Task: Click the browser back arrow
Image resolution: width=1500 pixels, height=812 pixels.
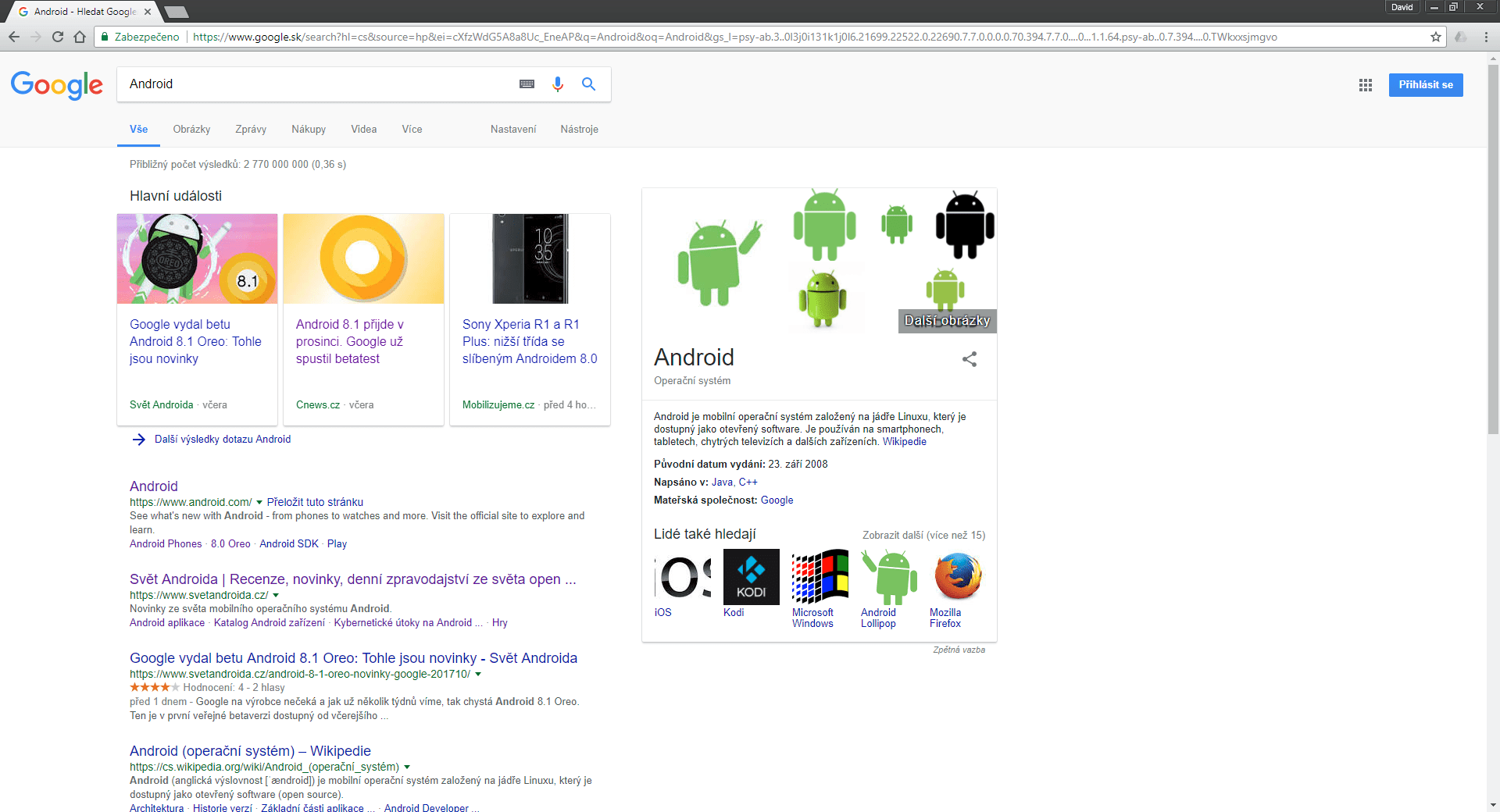Action: pos(14,37)
